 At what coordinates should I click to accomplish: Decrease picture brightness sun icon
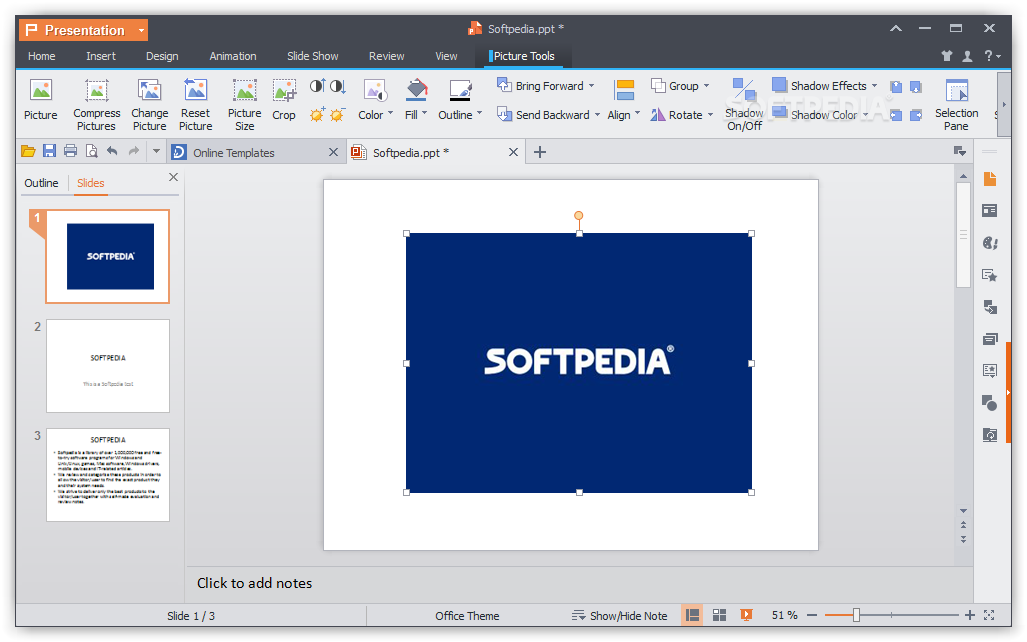[337, 115]
